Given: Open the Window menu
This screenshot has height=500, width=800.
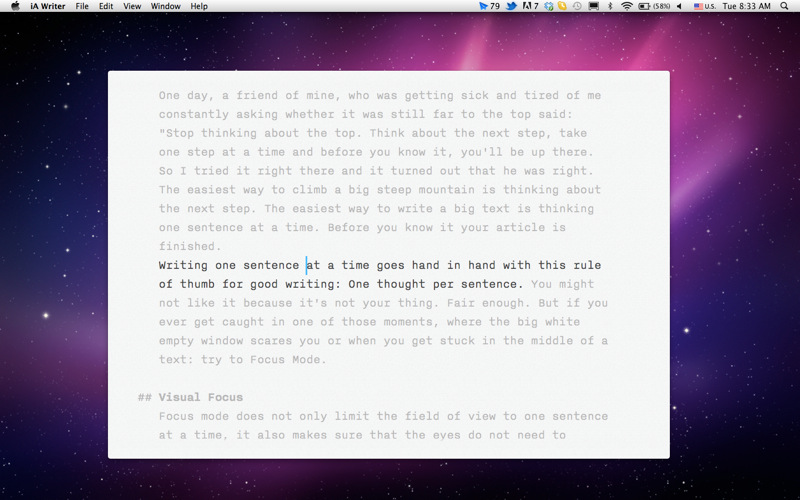Looking at the screenshot, I should (165, 6).
